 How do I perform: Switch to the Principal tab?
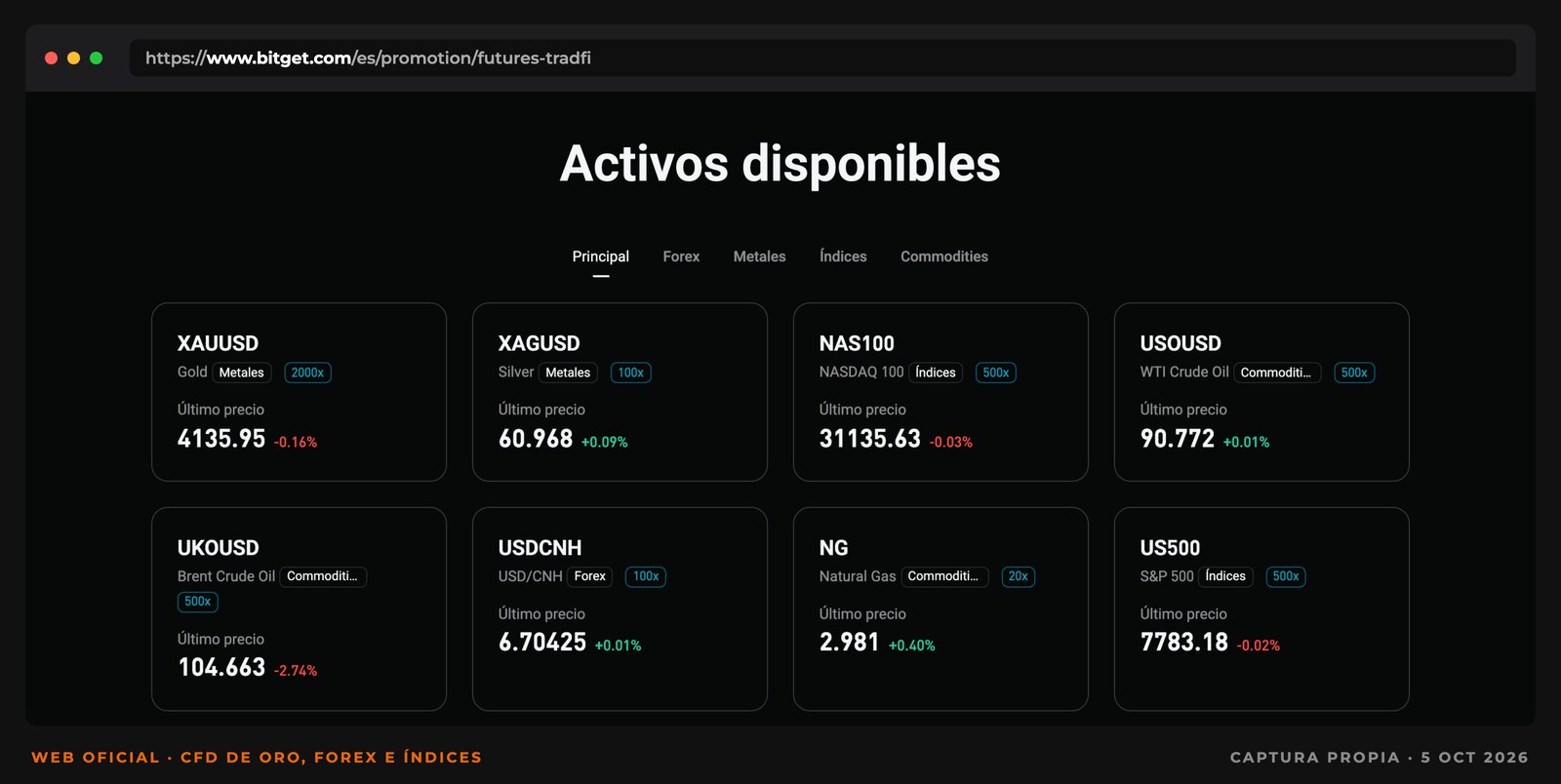click(x=600, y=256)
